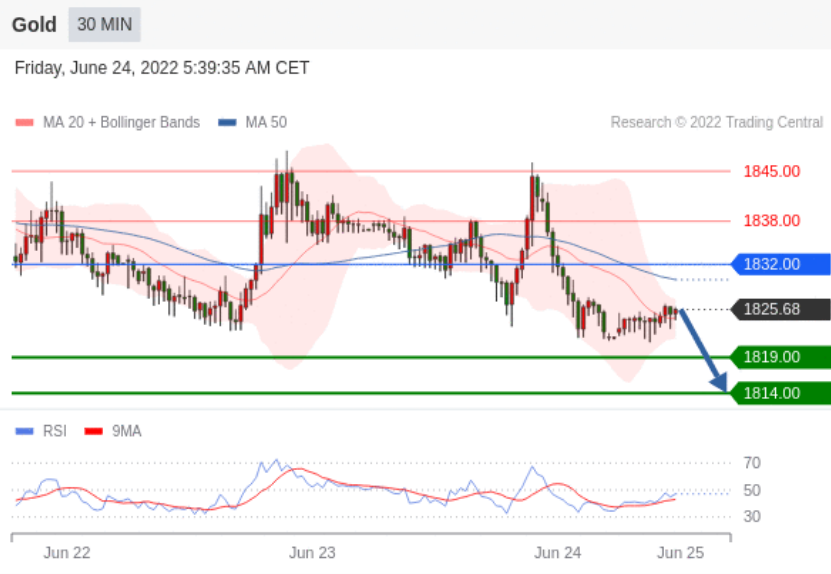Click the 1819.00 support price tag
The height and width of the screenshot is (574, 831).
(781, 357)
